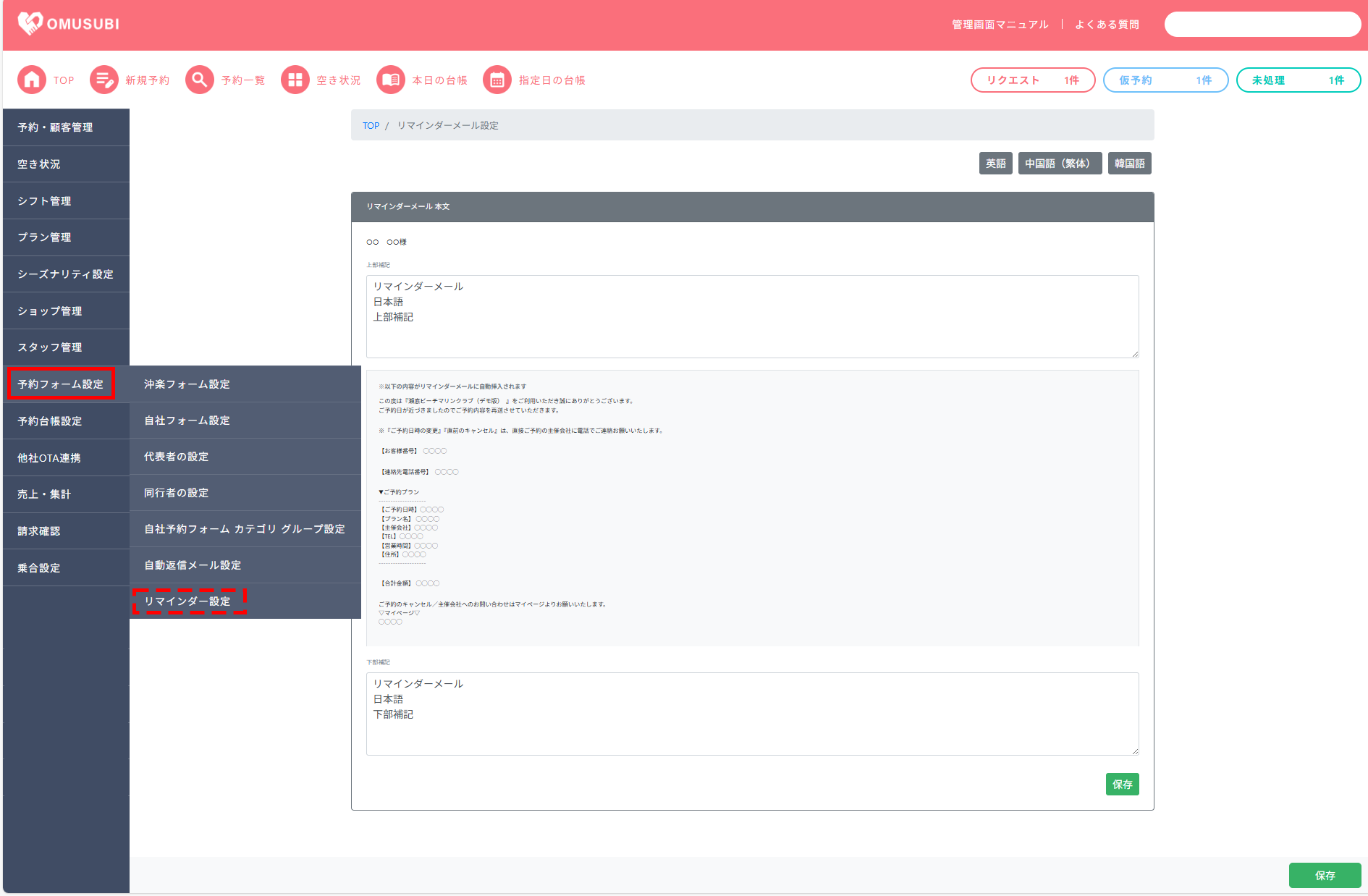1368x896 pixels.
Task: Open TOP via the home icon
Action: tap(32, 80)
